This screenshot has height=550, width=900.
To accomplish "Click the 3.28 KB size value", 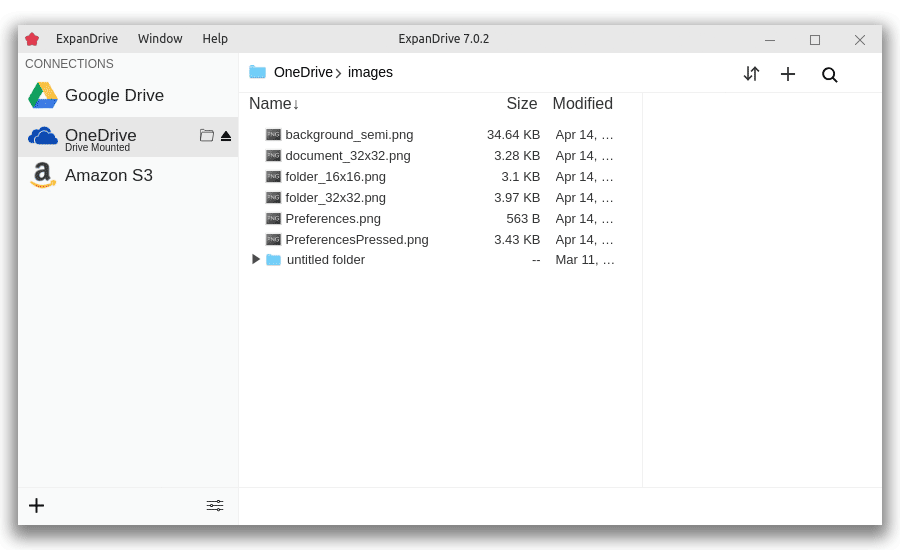I will click(x=517, y=156).
